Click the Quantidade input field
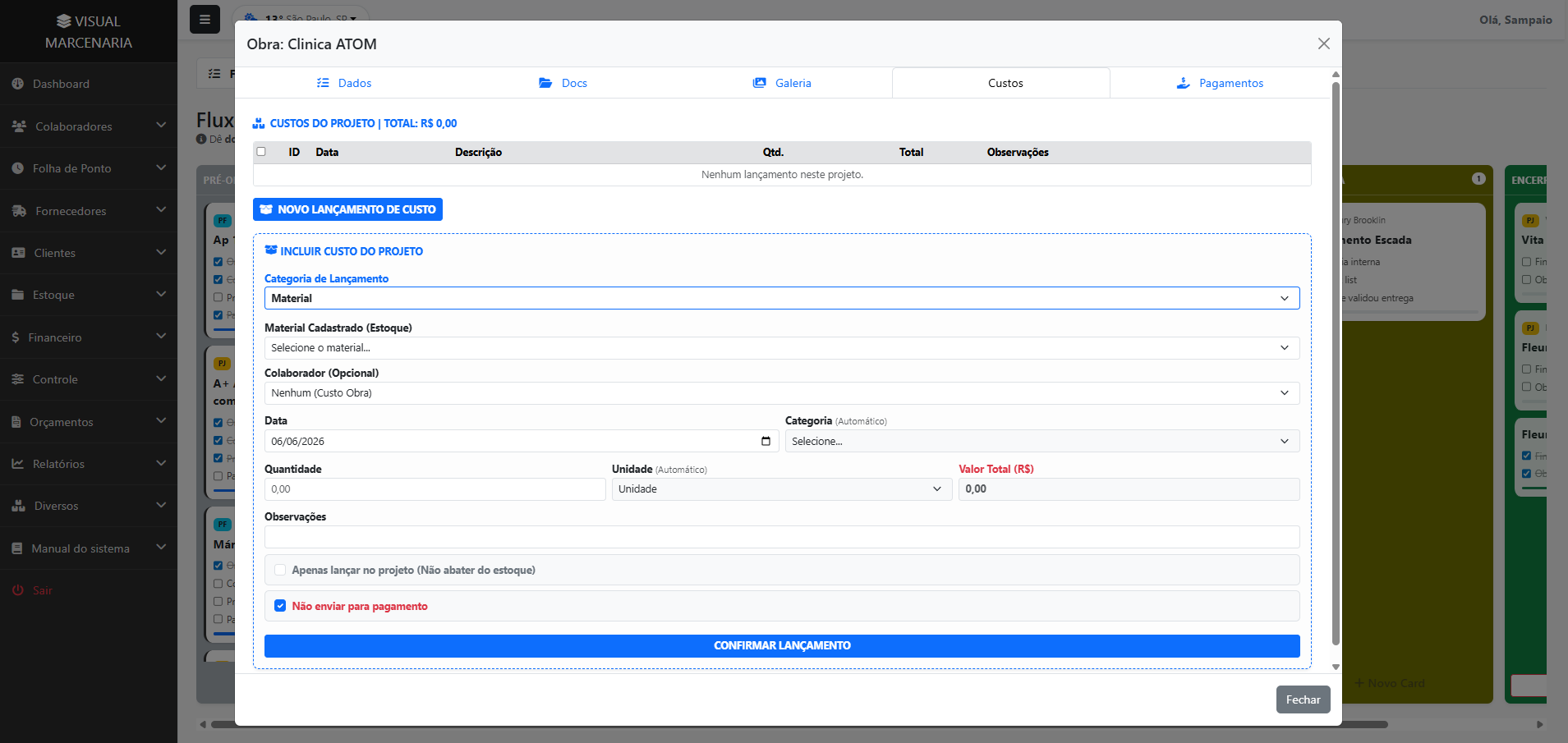 tap(435, 489)
